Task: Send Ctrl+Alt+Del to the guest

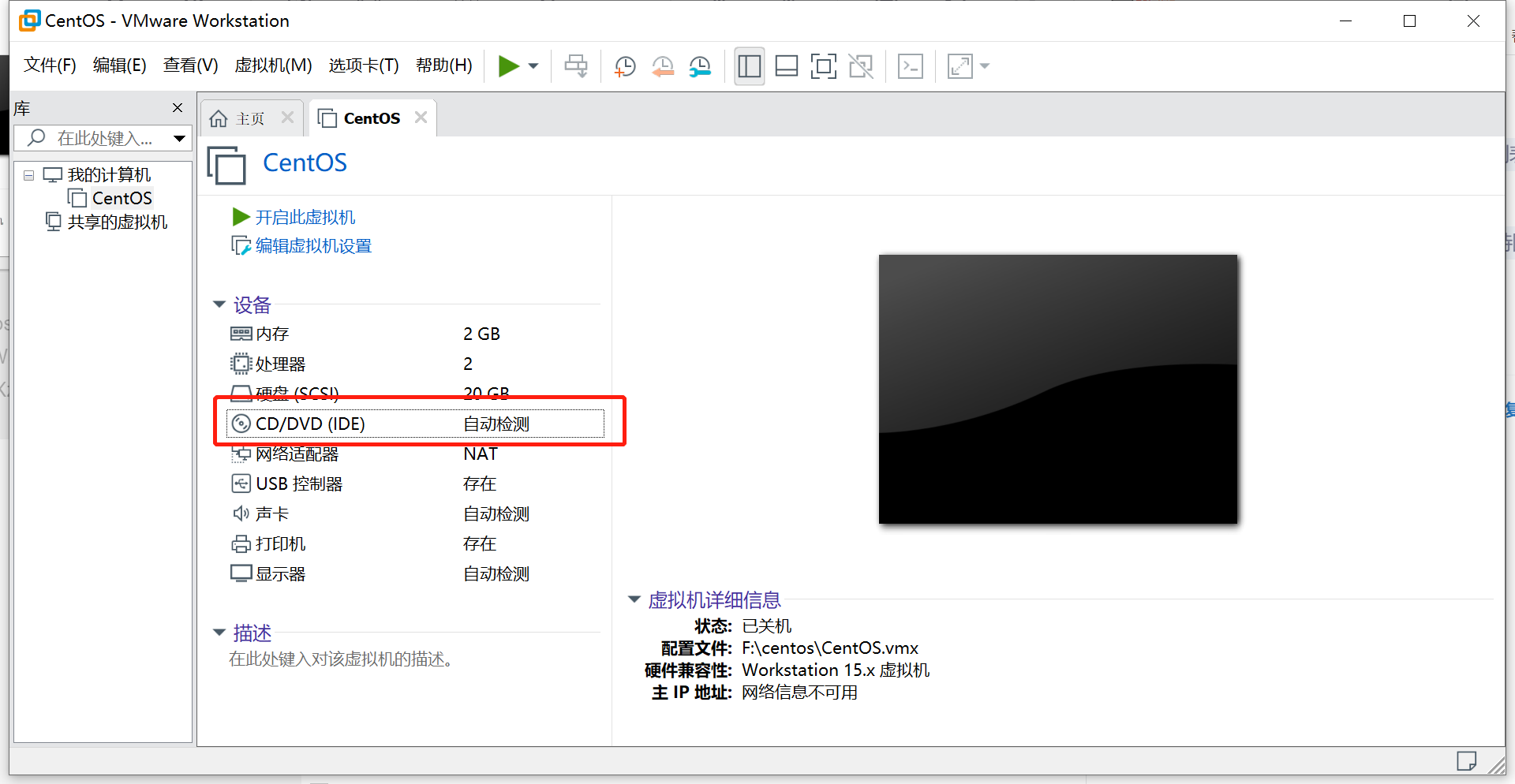Action: [910, 66]
